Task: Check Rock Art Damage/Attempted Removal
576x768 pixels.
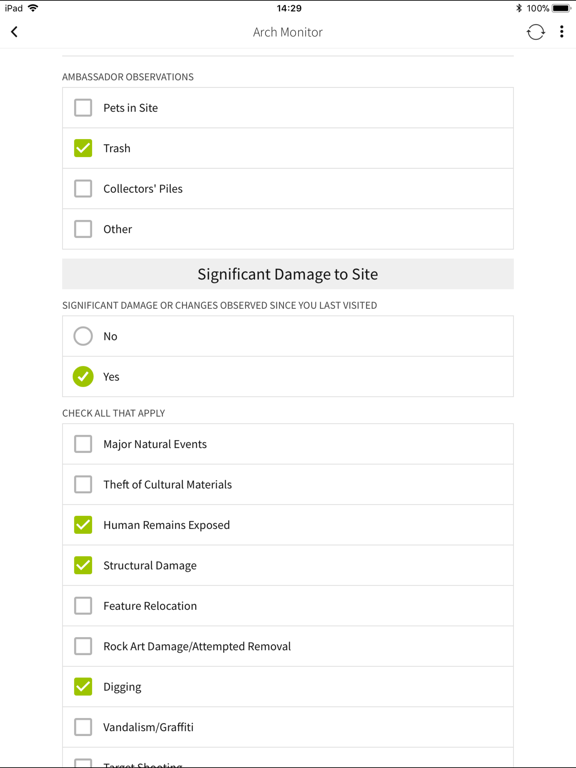Action: tap(83, 646)
